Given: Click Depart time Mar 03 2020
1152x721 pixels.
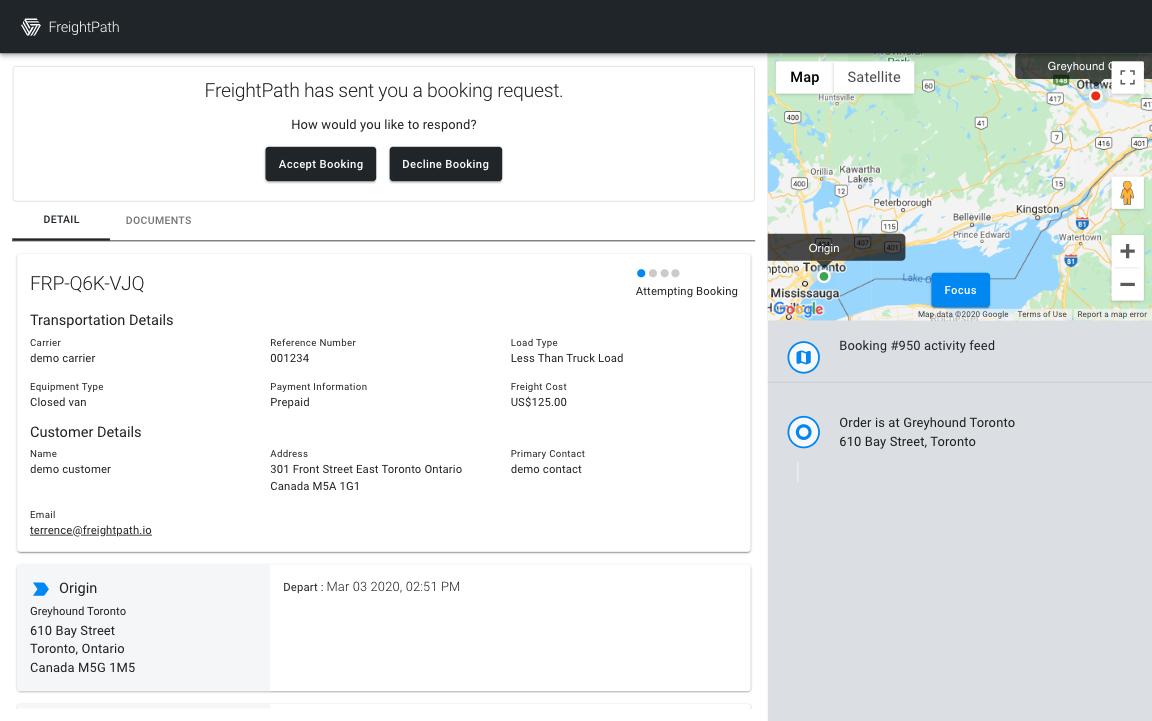Looking at the screenshot, I should click(393, 587).
